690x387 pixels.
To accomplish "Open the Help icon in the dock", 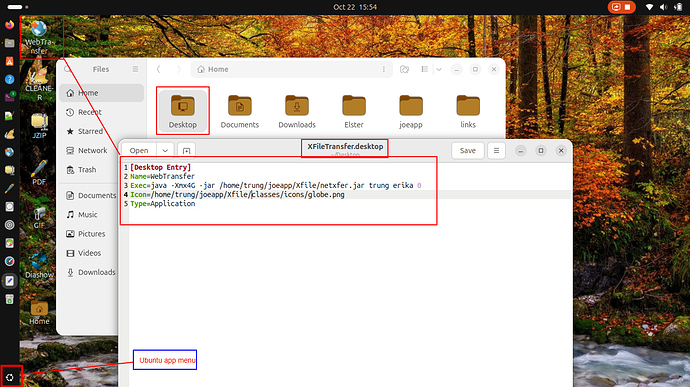I will click(x=9, y=79).
